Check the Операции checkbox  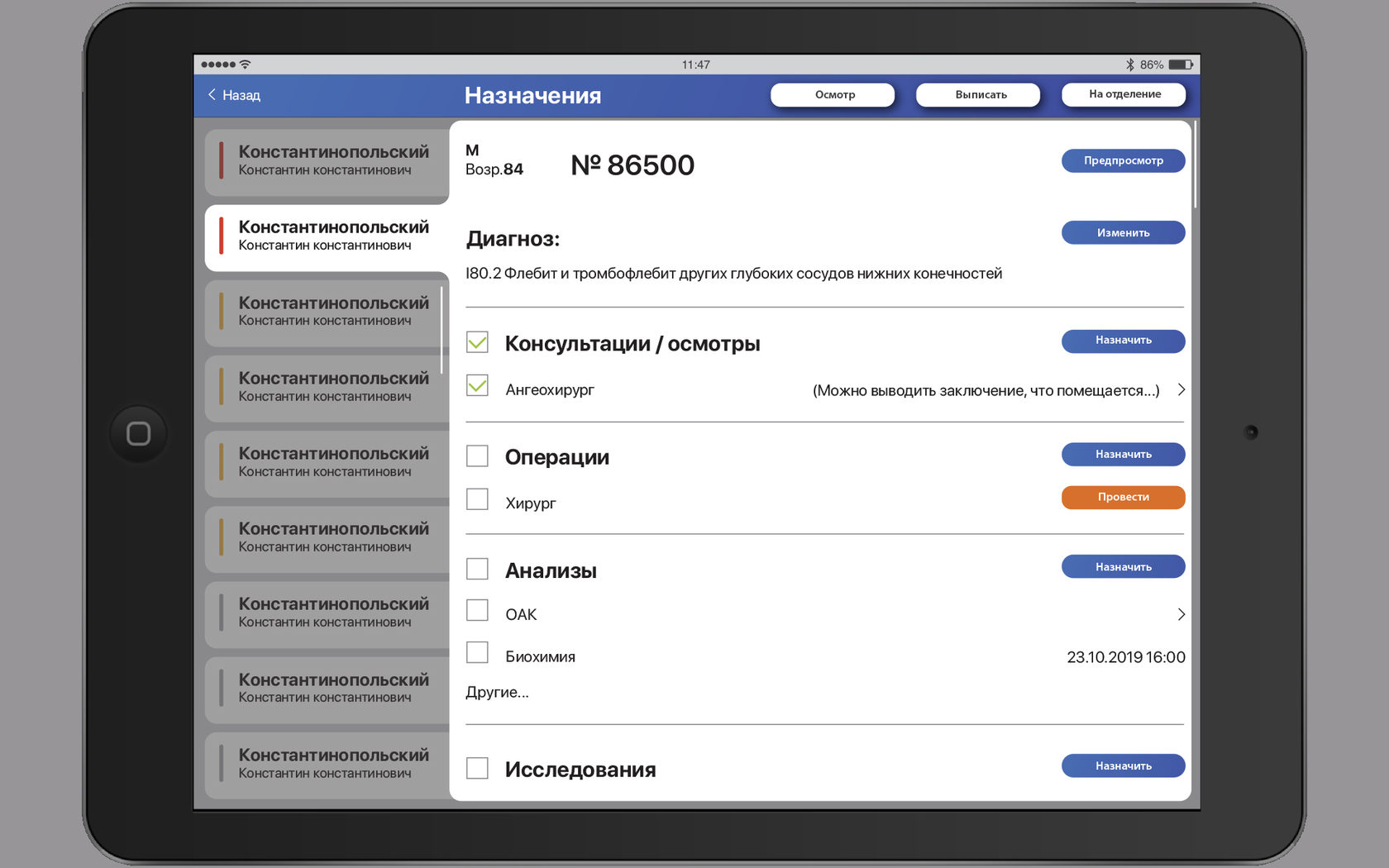coord(477,455)
